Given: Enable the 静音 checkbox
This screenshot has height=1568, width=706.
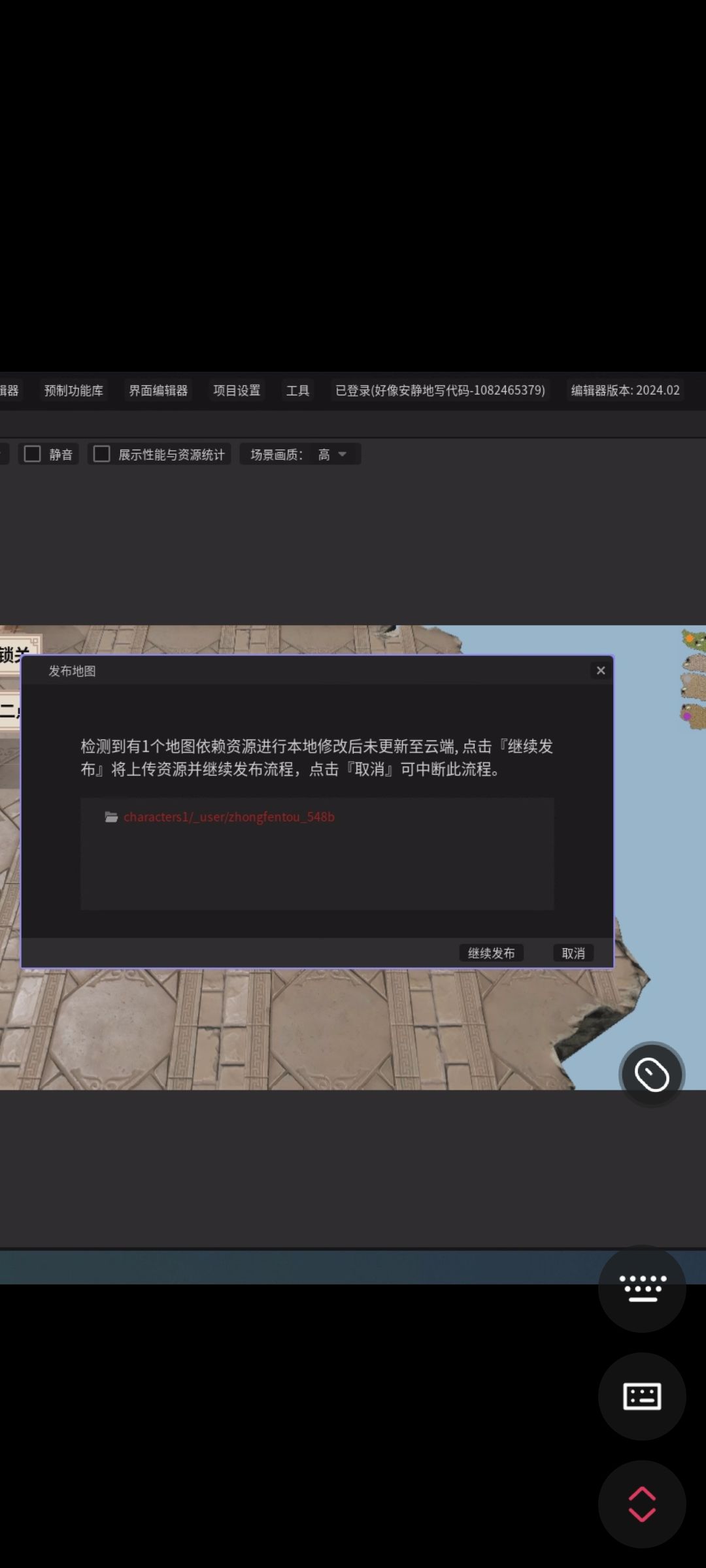Looking at the screenshot, I should (x=33, y=454).
